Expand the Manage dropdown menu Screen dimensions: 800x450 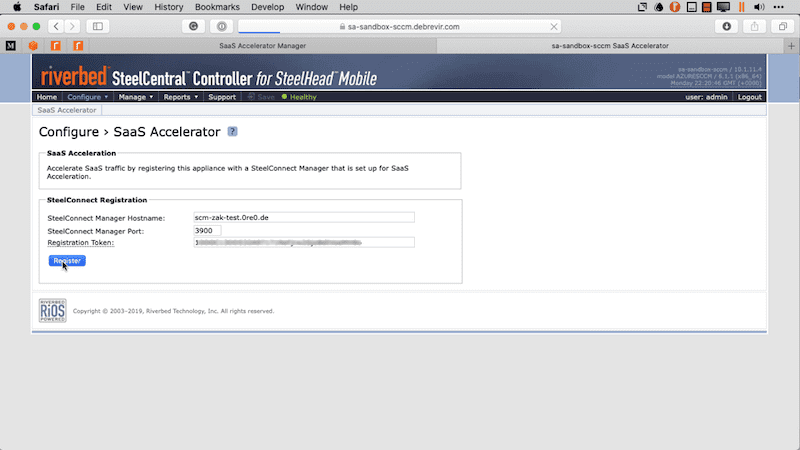coord(136,97)
